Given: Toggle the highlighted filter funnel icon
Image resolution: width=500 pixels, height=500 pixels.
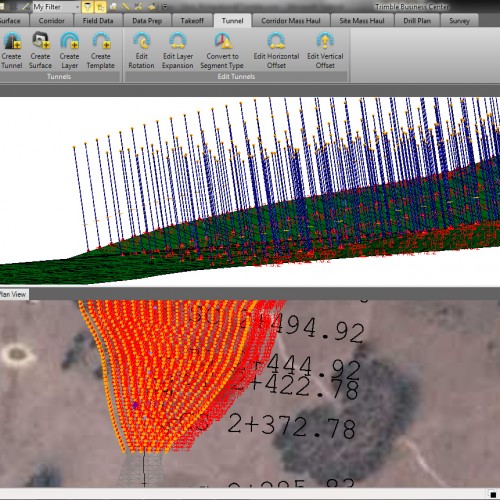Looking at the screenshot, I should pos(88,6).
